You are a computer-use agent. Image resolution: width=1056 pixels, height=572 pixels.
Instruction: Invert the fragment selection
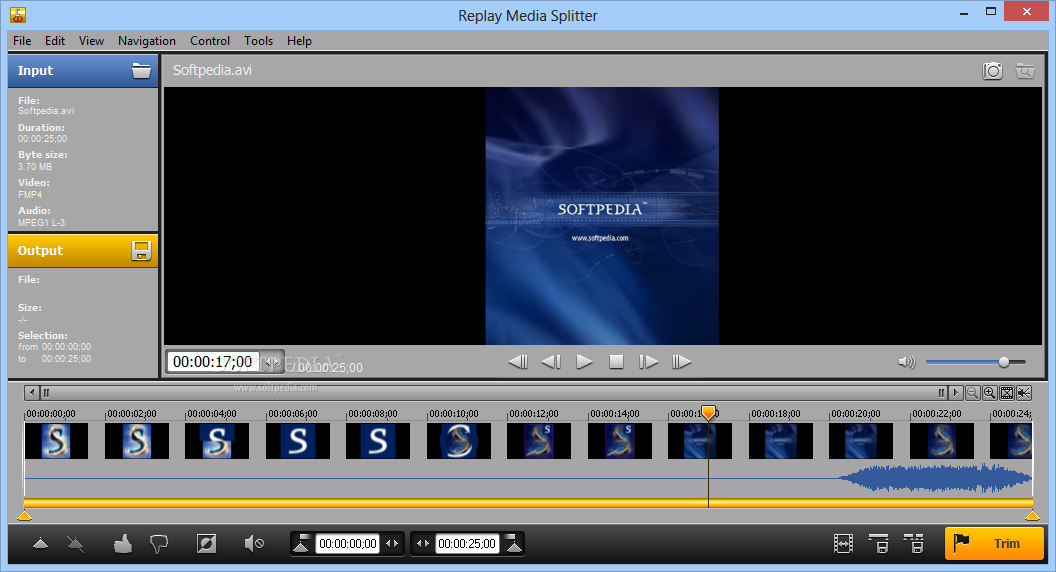207,543
